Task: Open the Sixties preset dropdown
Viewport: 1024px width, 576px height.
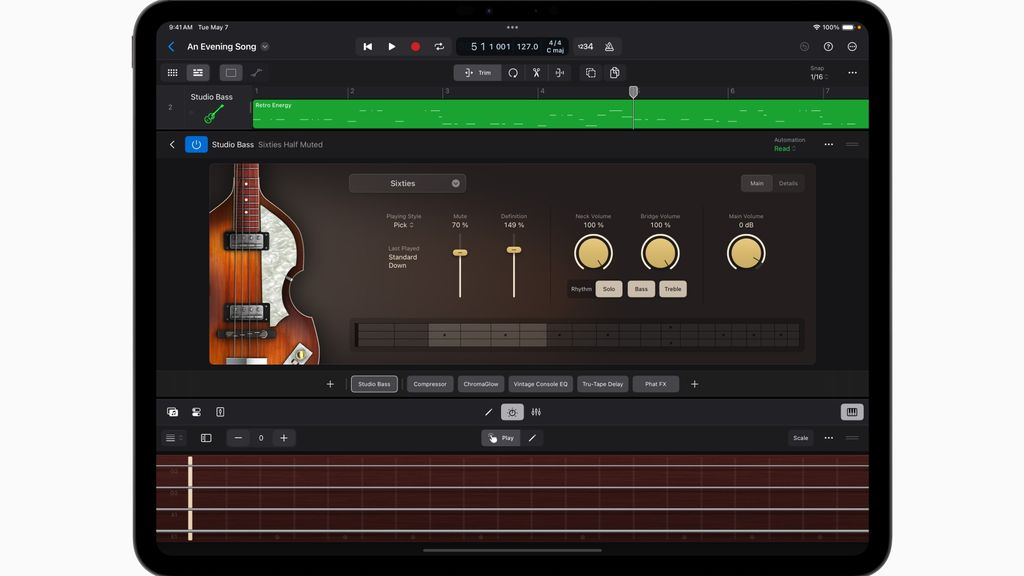Action: [x=407, y=183]
